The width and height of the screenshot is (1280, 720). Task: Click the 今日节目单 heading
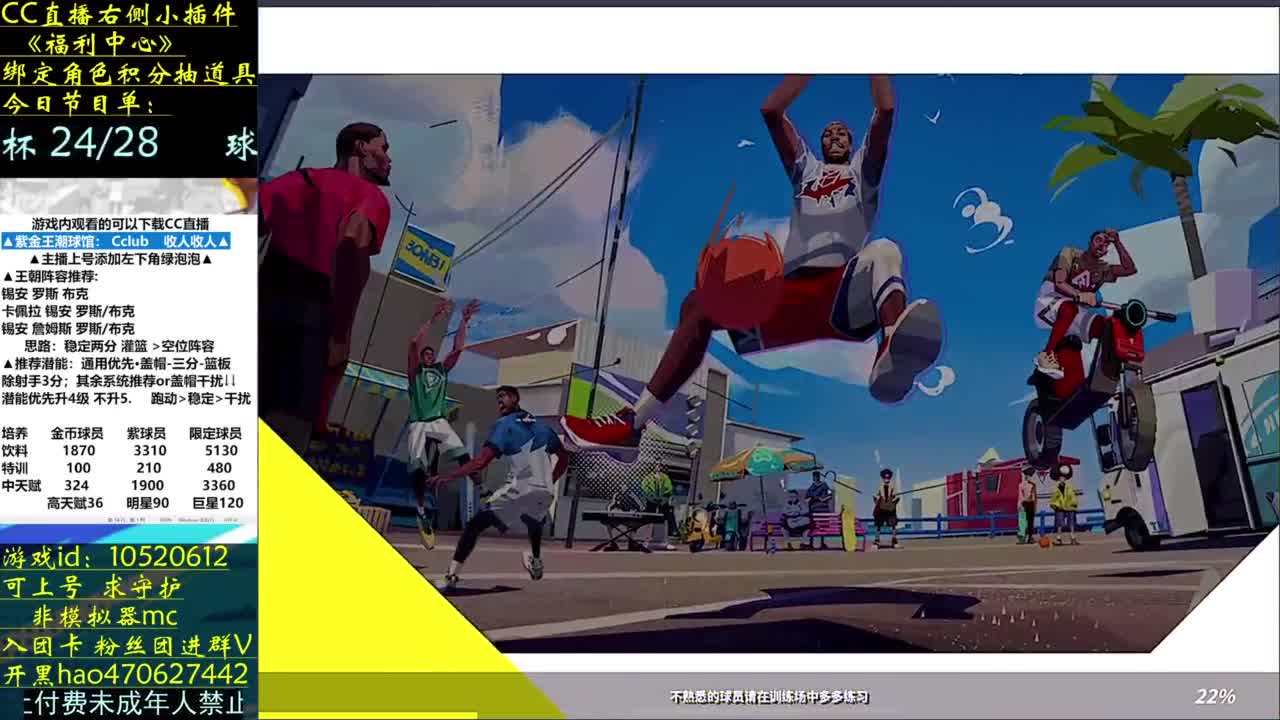point(79,103)
